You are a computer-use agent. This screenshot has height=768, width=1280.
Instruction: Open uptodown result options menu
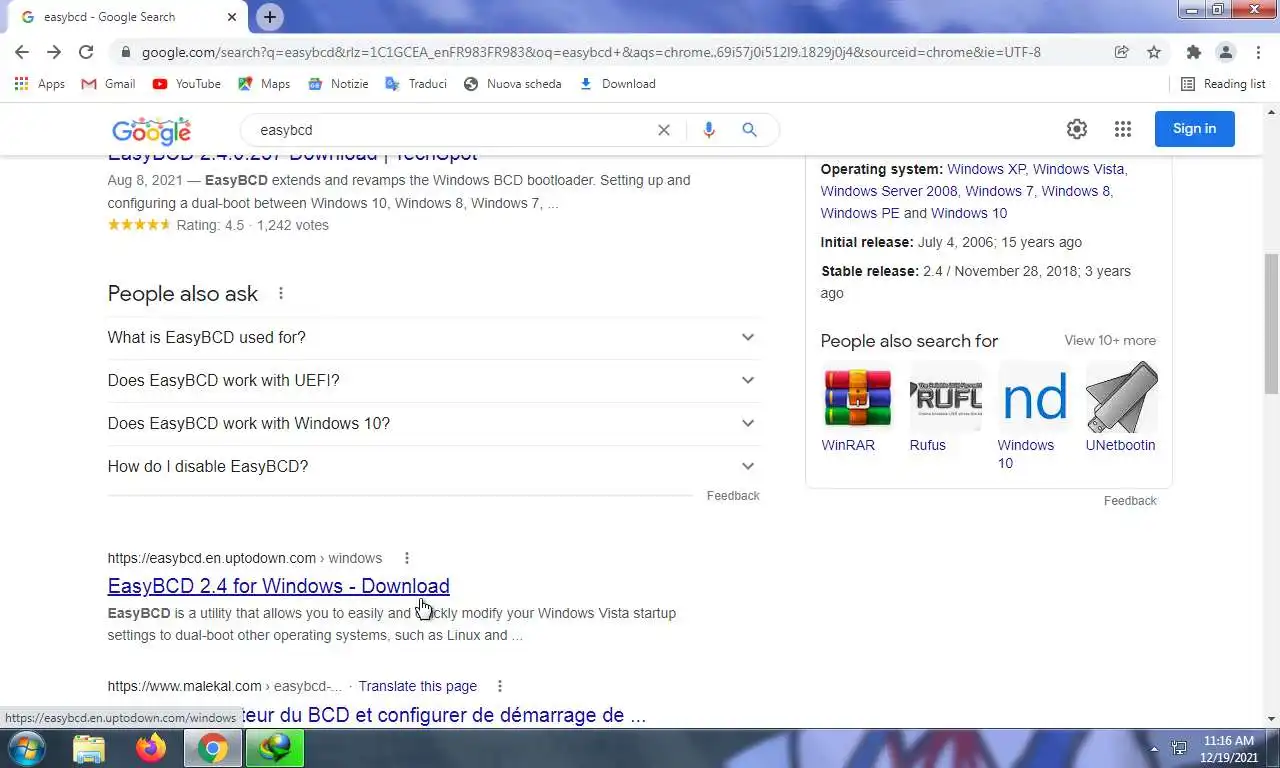[406, 558]
